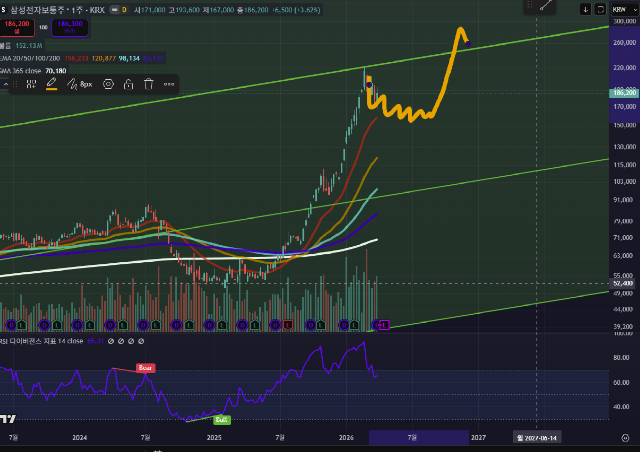640x452 pixels.
Task: Click the 80.00 RSI scale label
Action: (x=621, y=357)
